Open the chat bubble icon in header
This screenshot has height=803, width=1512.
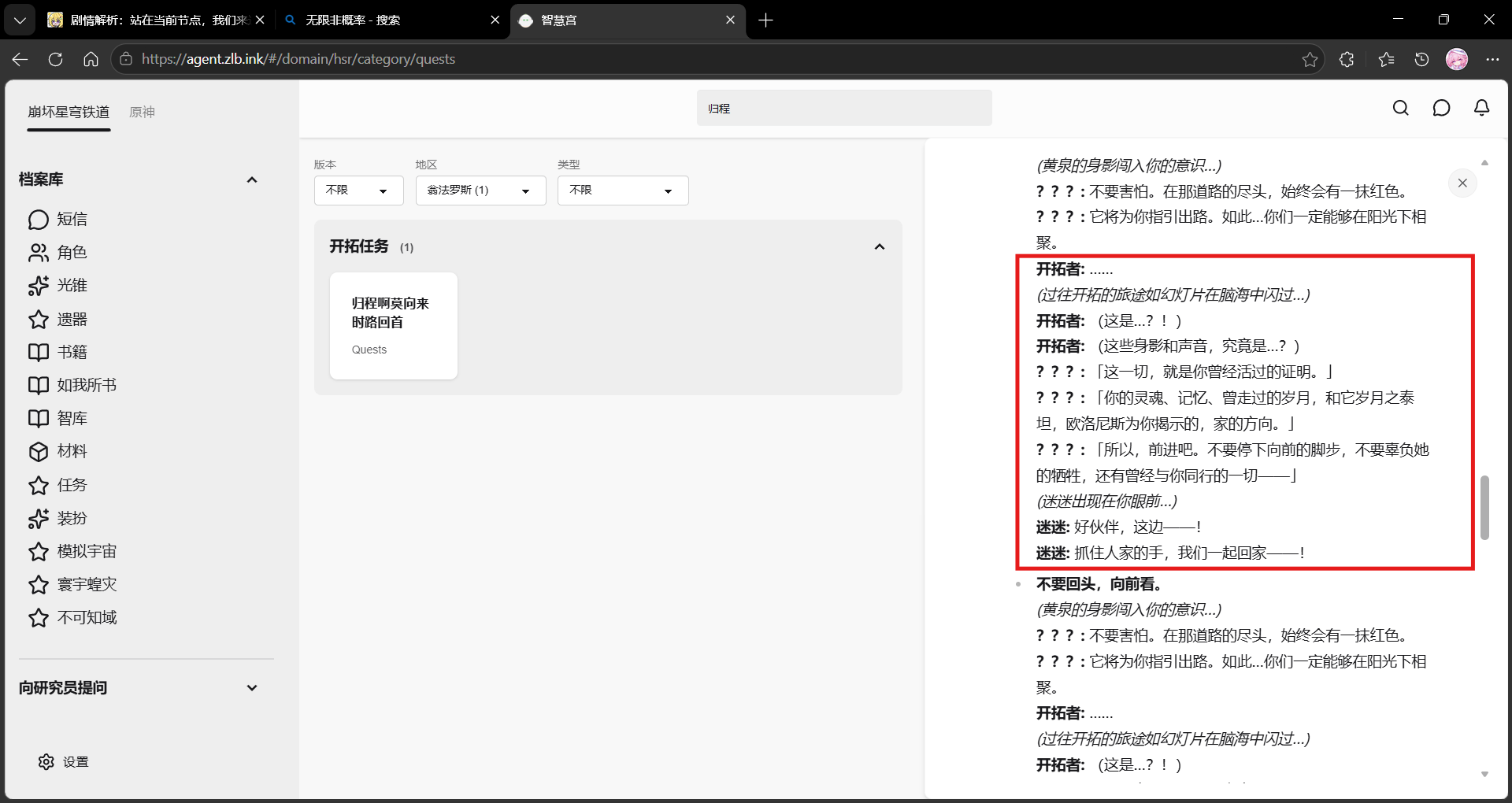pyautogui.click(x=1441, y=108)
